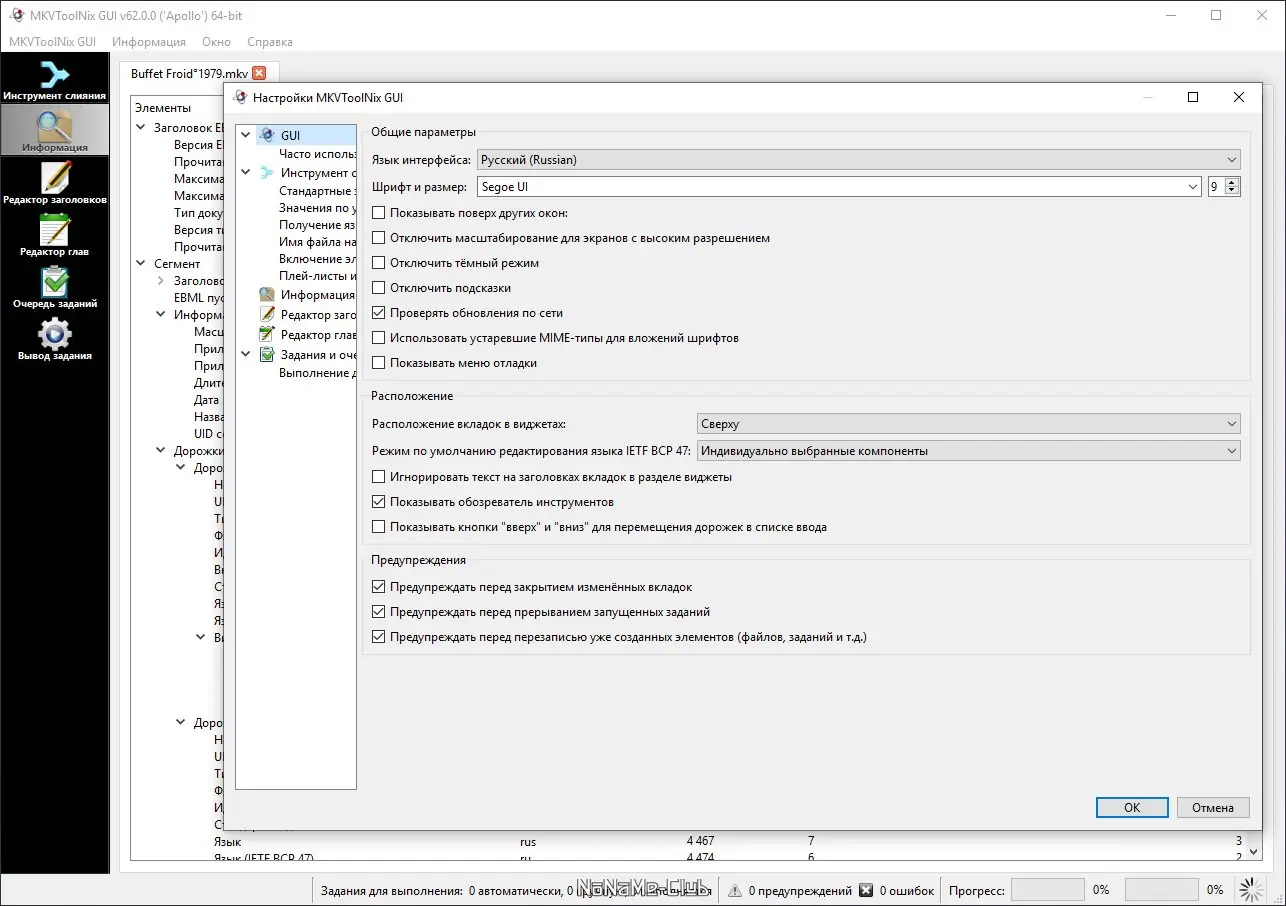Image resolution: width=1286 pixels, height=906 pixels.
Task: Collapse the 'Инструмент' node in settings tree
Action: [246, 173]
